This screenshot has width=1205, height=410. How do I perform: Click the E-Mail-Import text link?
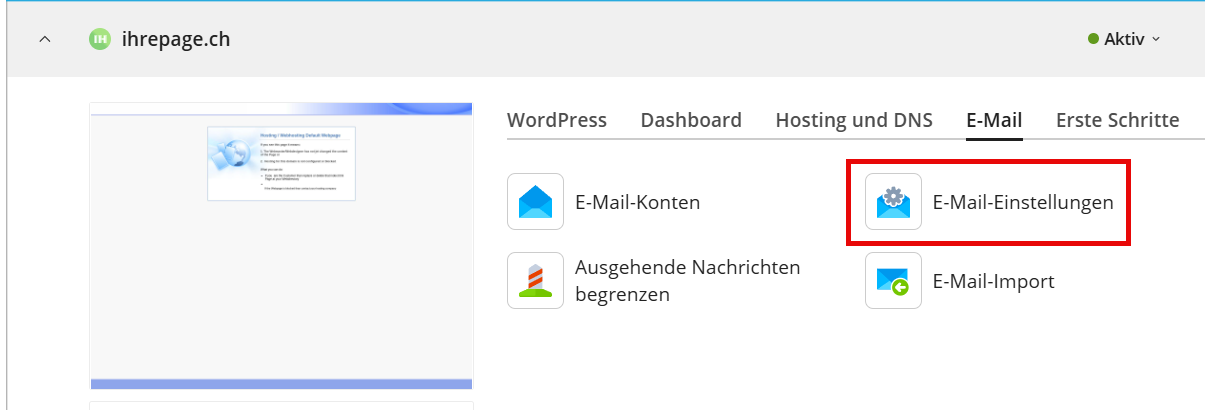coord(993,282)
